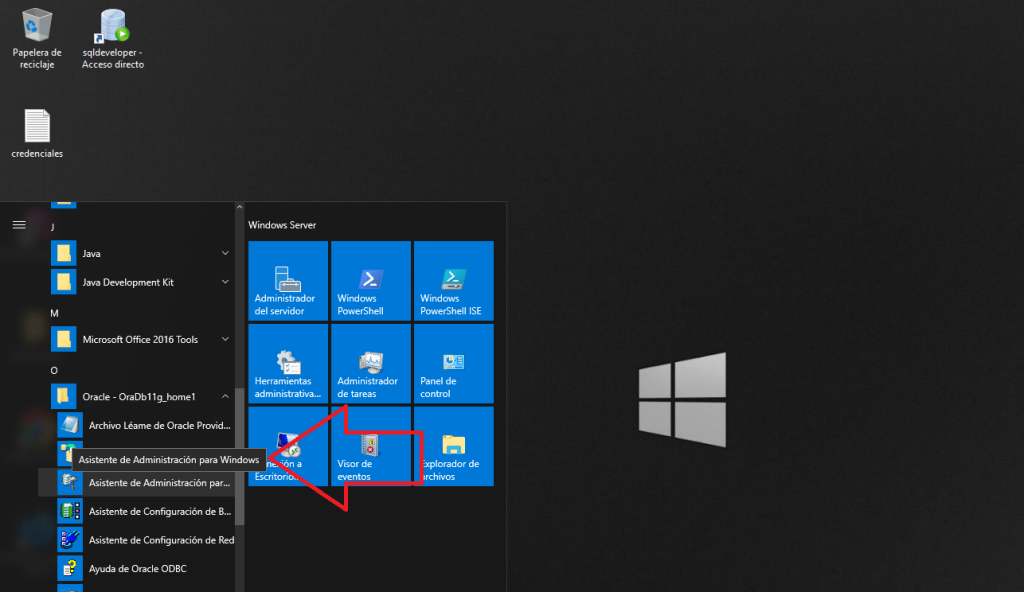Click the hamburger menu in Start

pyautogui.click(x=18, y=225)
